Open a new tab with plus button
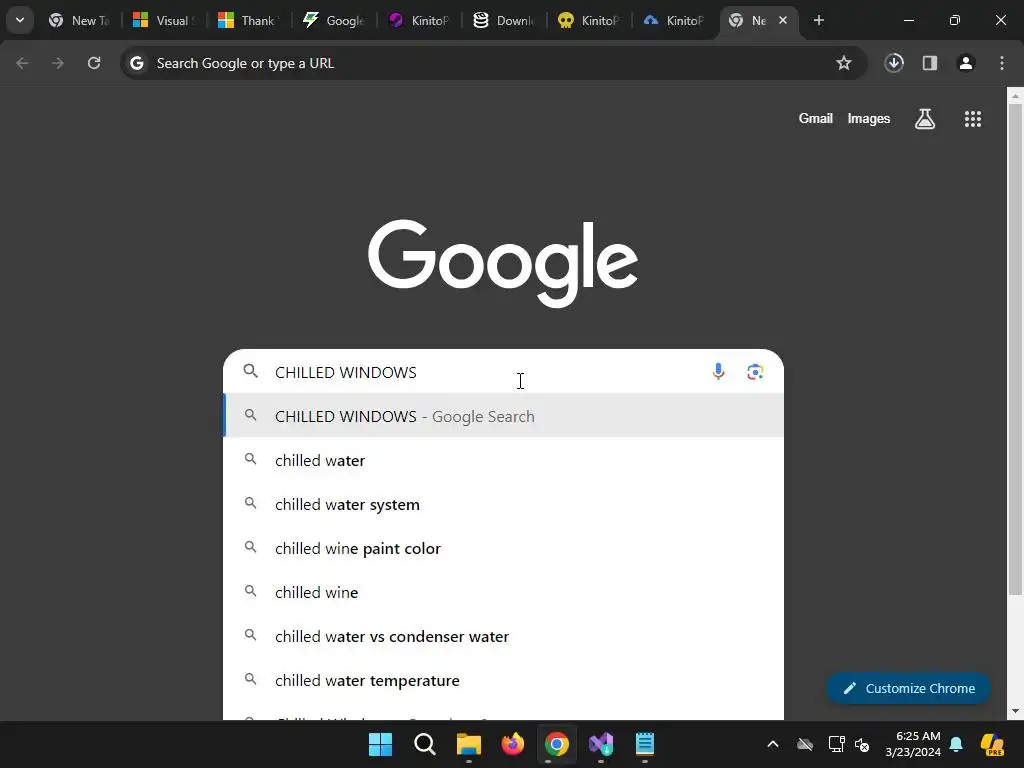1024x768 pixels. 818,20
